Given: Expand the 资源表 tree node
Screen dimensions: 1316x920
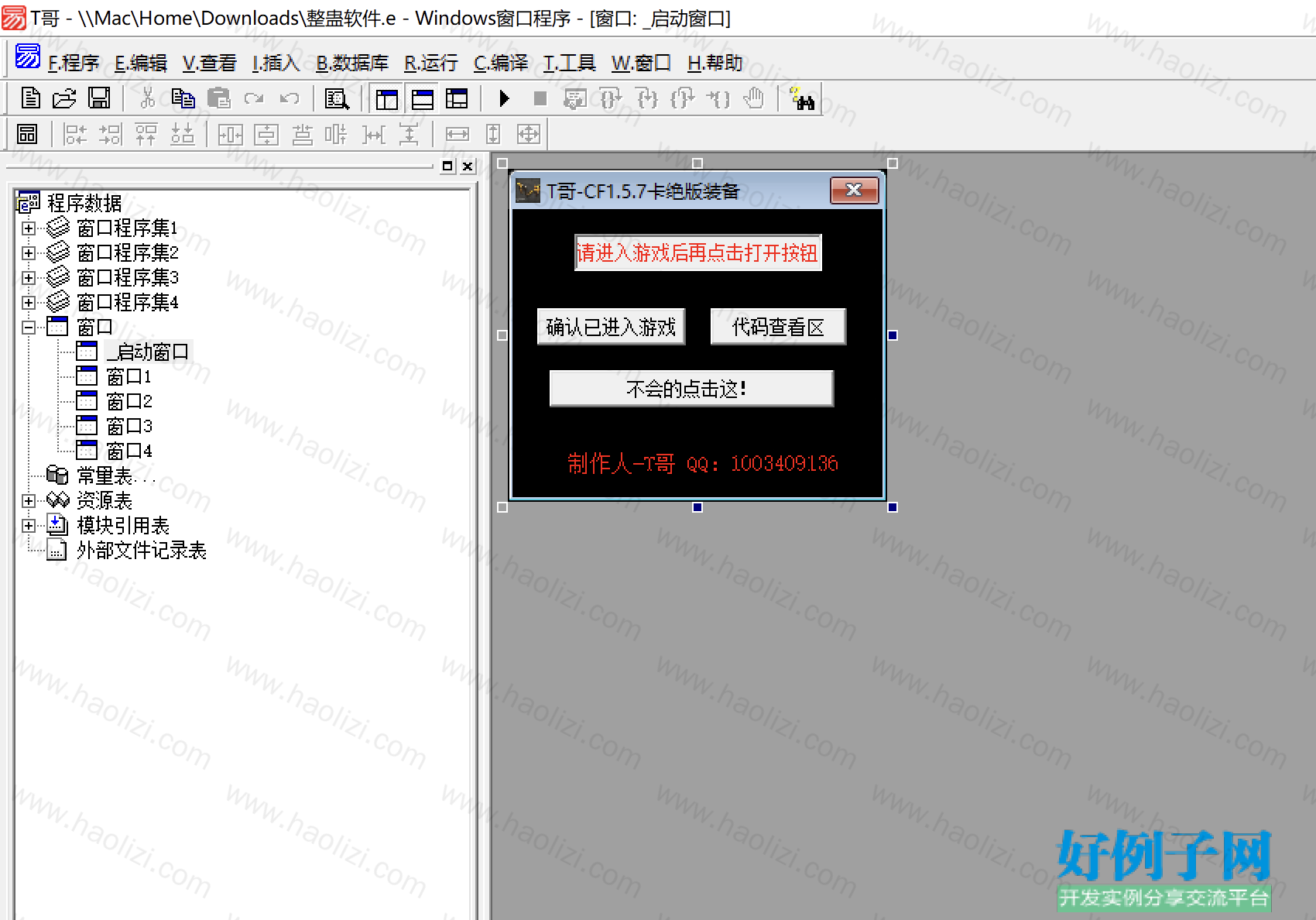Looking at the screenshot, I should 29,501.
